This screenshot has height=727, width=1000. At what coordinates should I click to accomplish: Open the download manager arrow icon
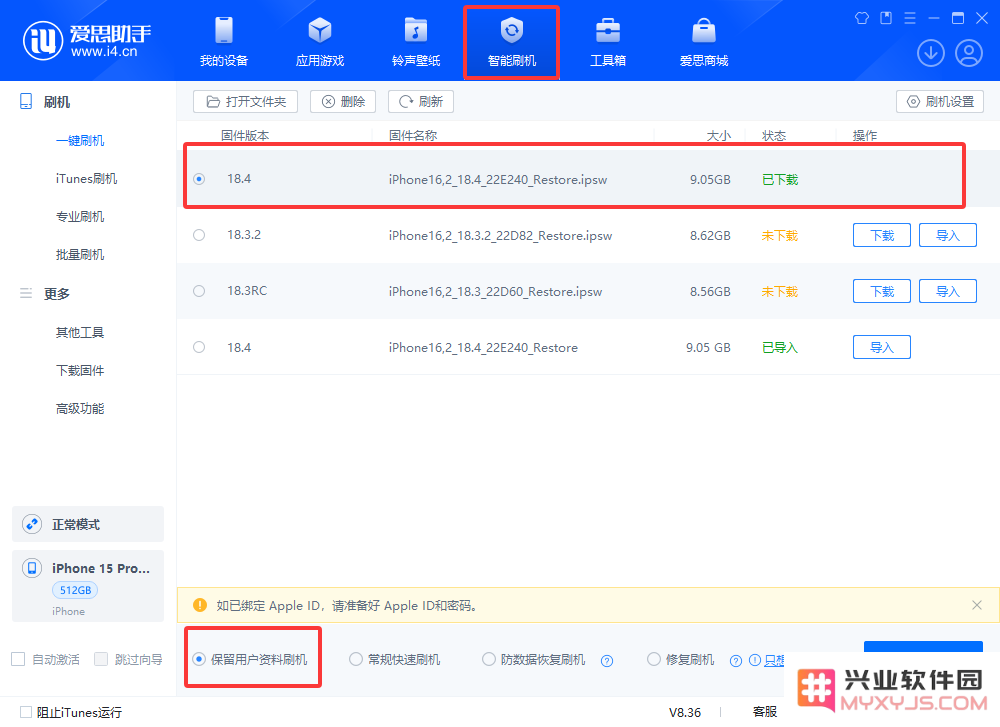point(930,53)
